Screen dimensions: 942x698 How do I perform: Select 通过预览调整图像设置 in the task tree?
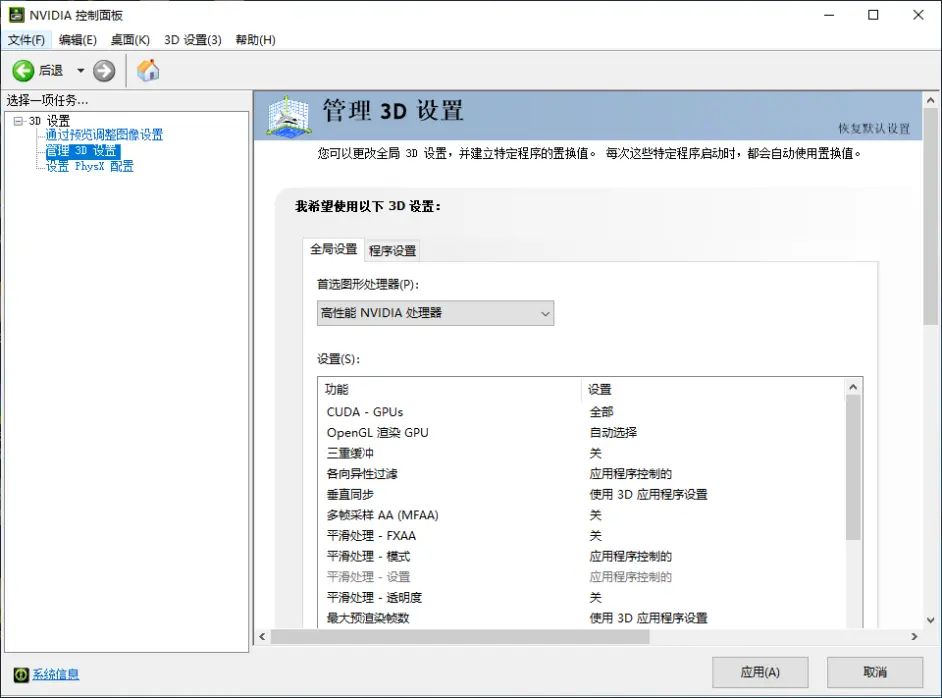(x=105, y=135)
